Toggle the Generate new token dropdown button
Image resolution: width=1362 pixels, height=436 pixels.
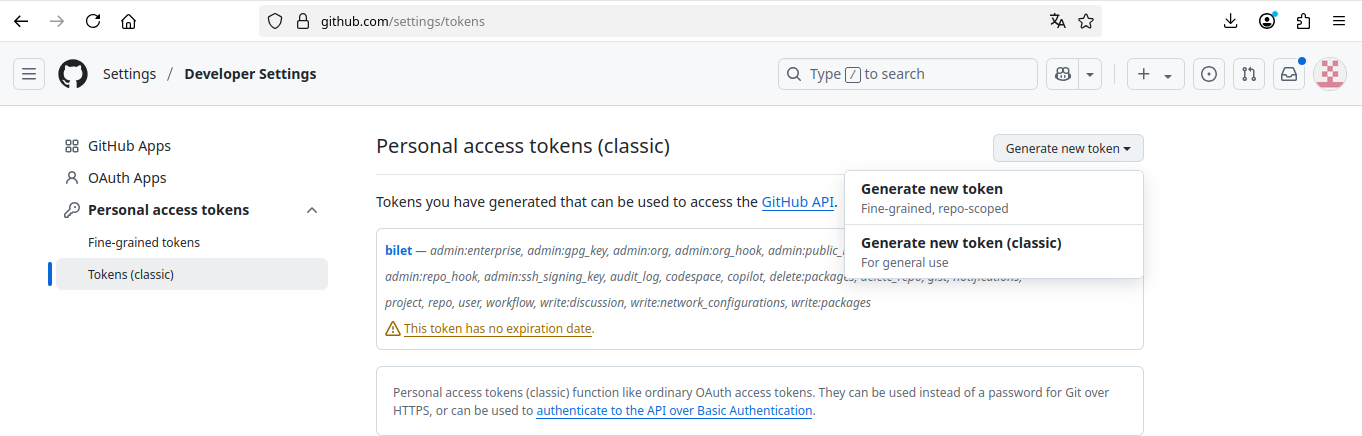(1067, 148)
